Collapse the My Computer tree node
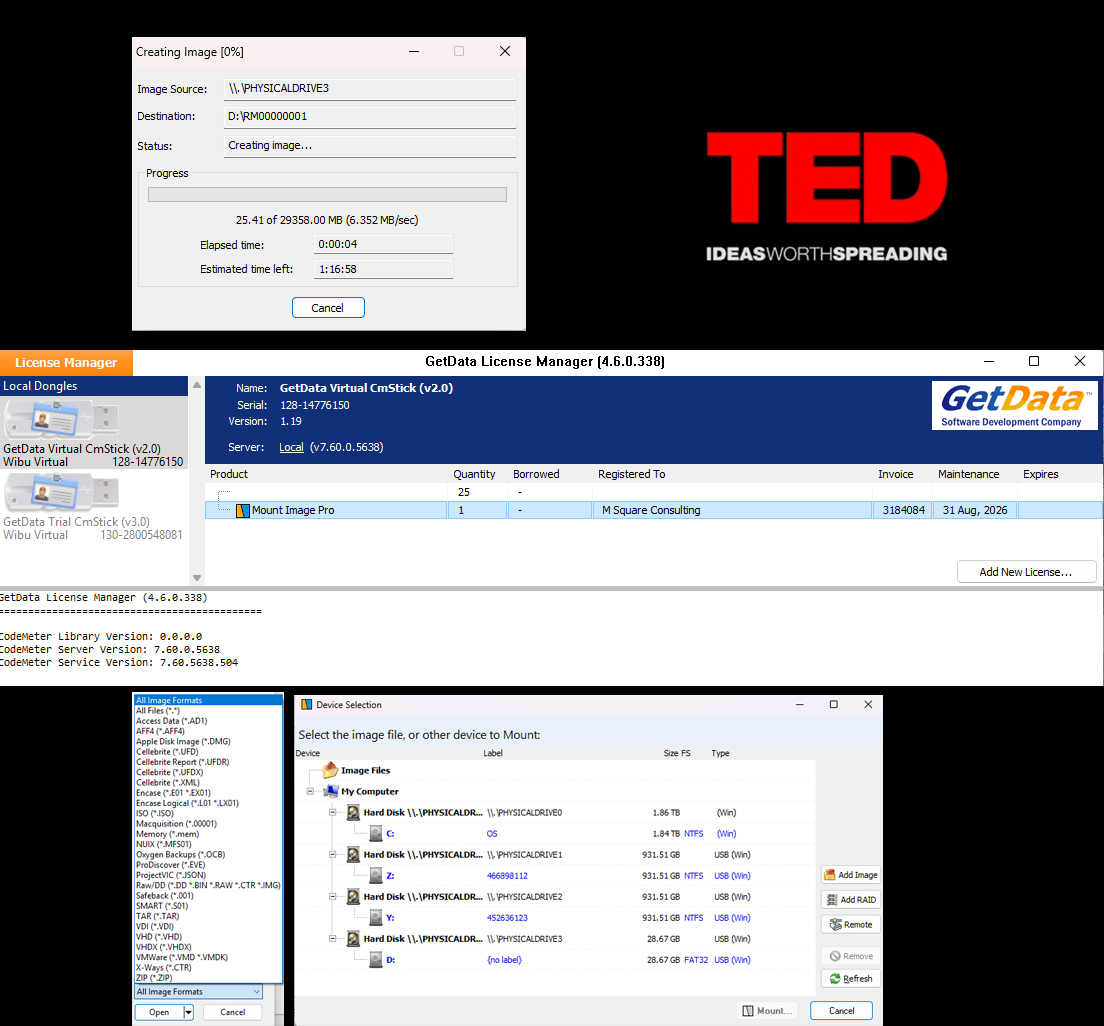1104x1026 pixels. point(312,792)
